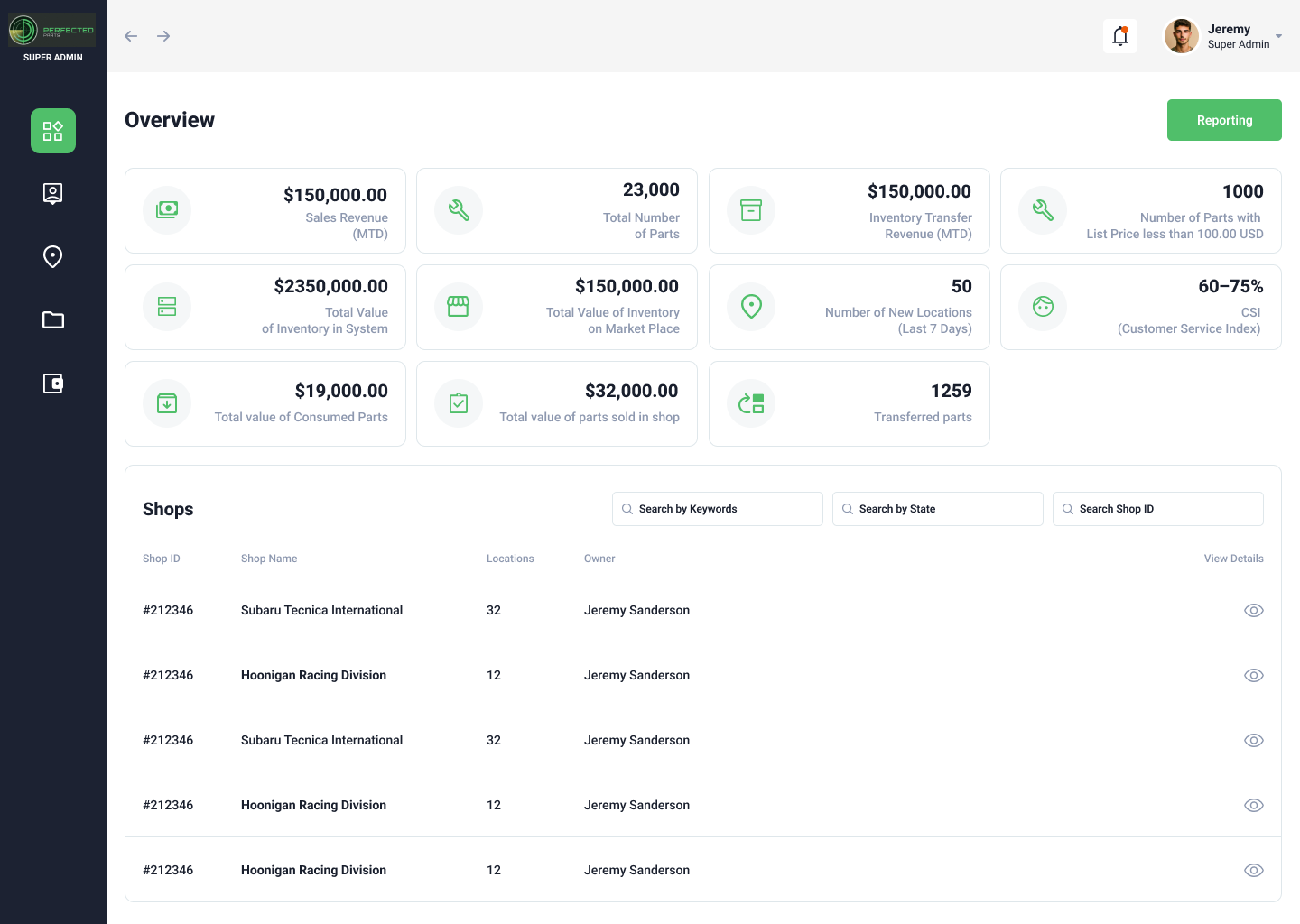Open the user profile sidebar icon
The height and width of the screenshot is (924, 1300).
tap(53, 194)
